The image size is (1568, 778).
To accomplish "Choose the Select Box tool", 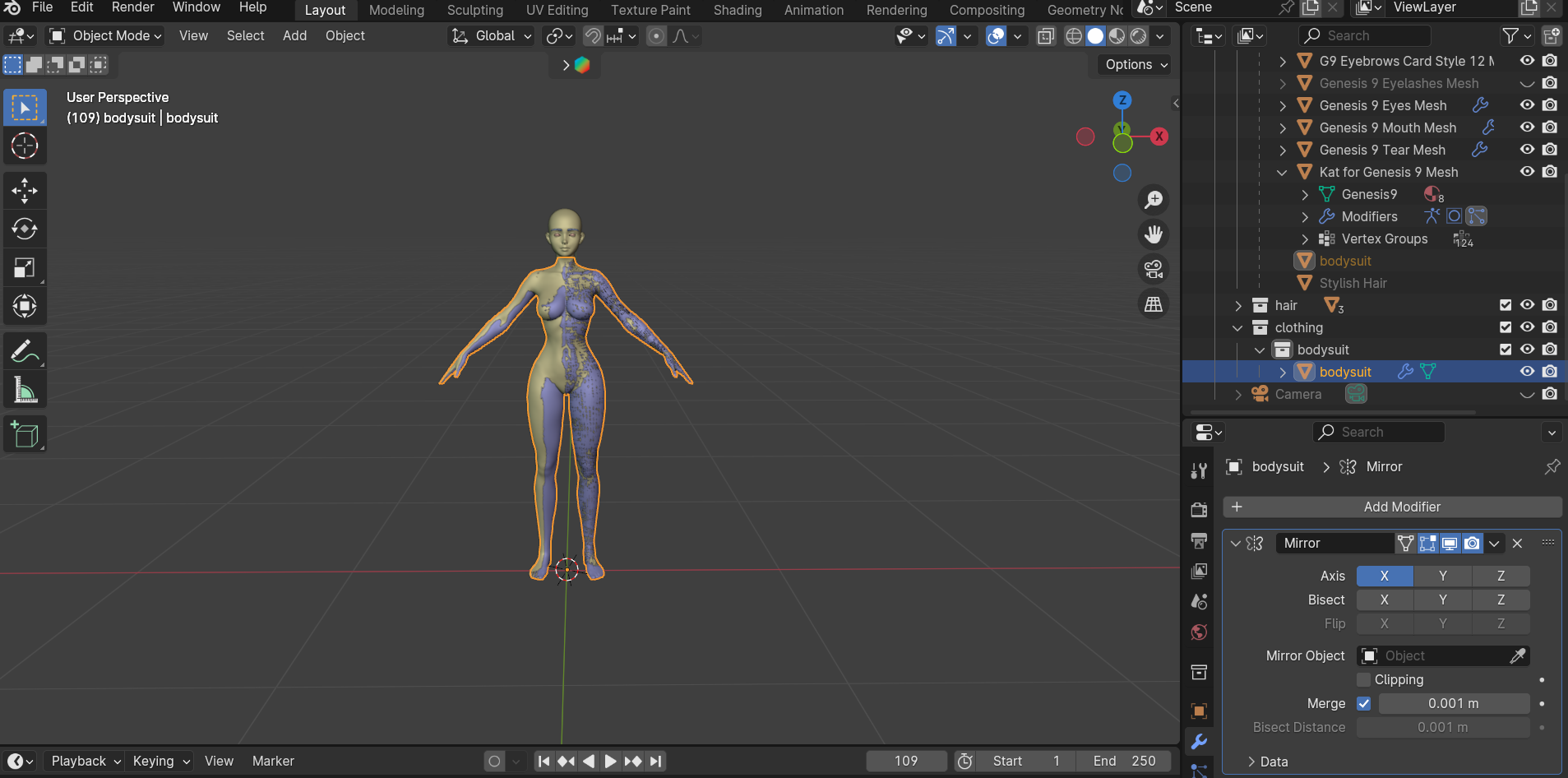I will coord(25,108).
